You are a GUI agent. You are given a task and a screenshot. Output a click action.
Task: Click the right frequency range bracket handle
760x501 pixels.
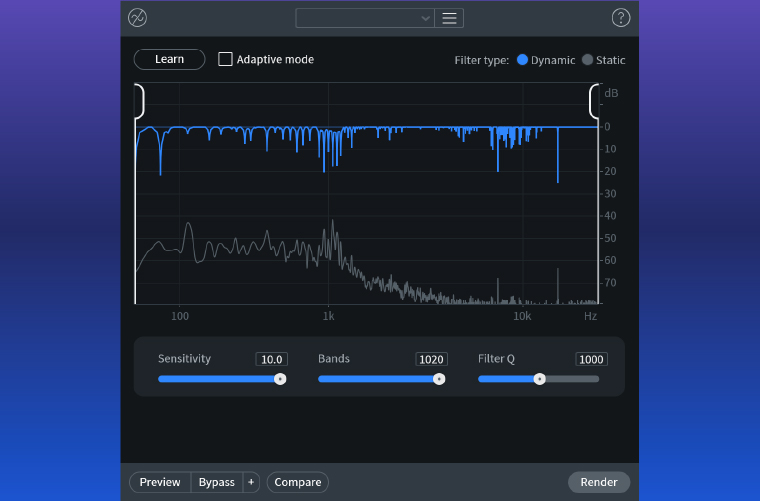point(594,101)
